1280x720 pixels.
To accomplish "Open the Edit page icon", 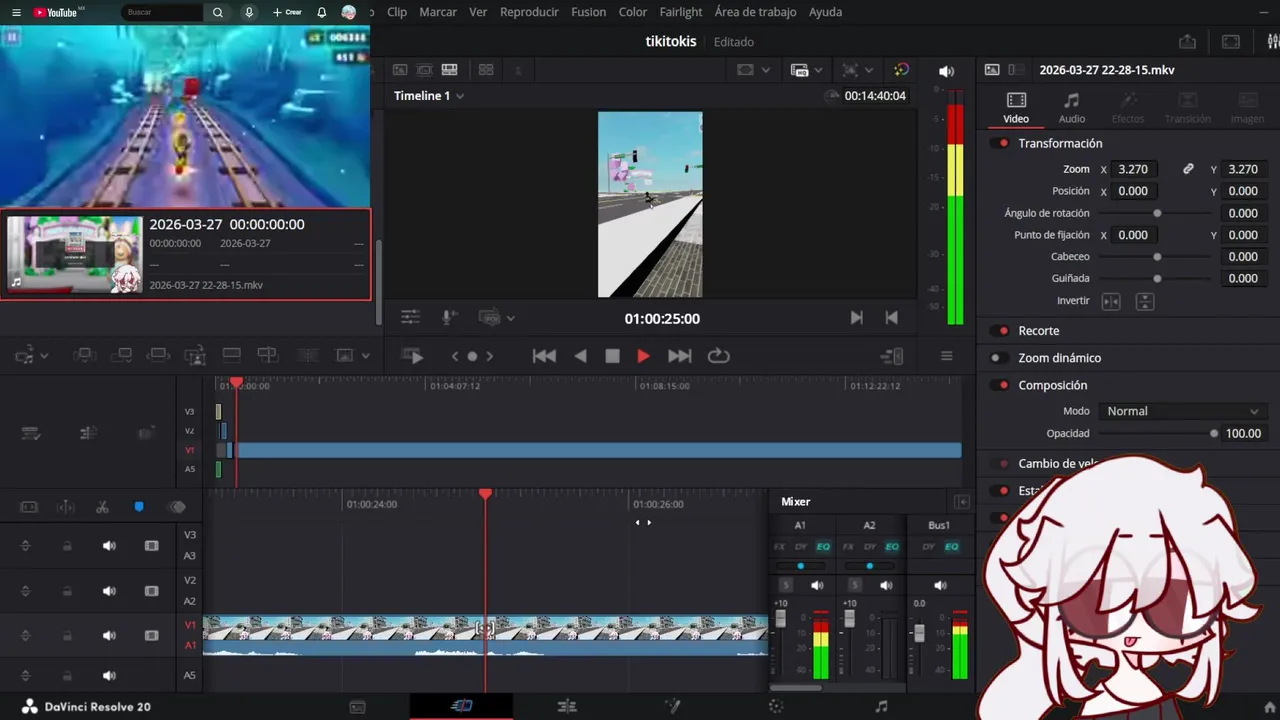I will pos(567,707).
